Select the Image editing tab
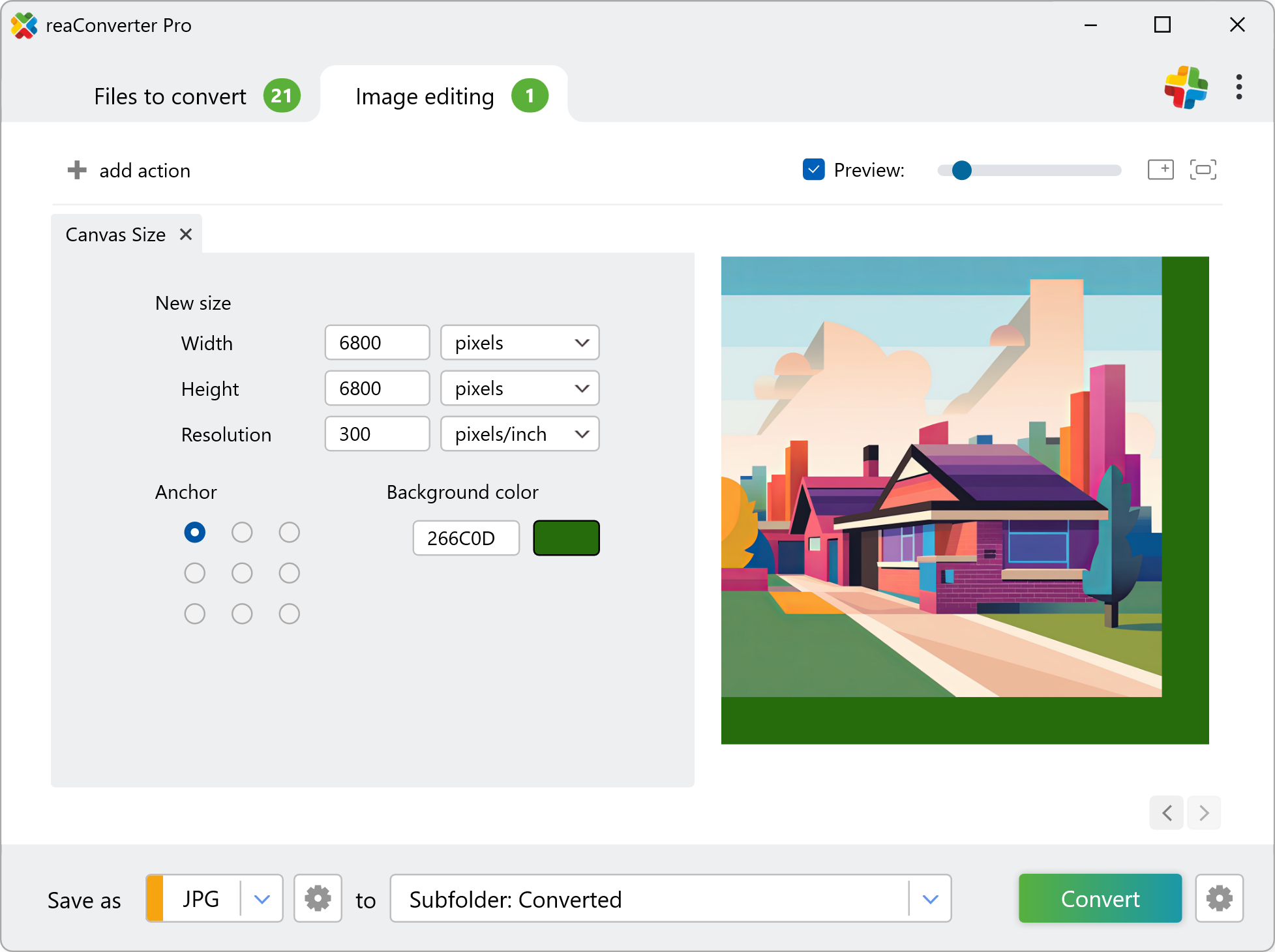This screenshot has width=1275, height=952. (x=425, y=96)
